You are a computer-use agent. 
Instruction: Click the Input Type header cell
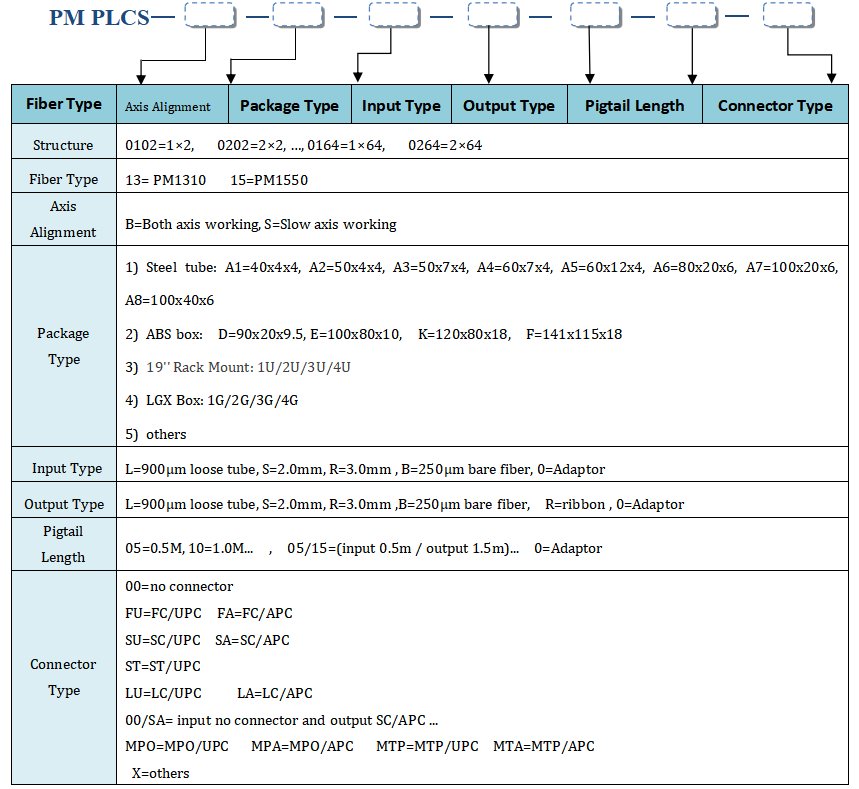pos(401,105)
